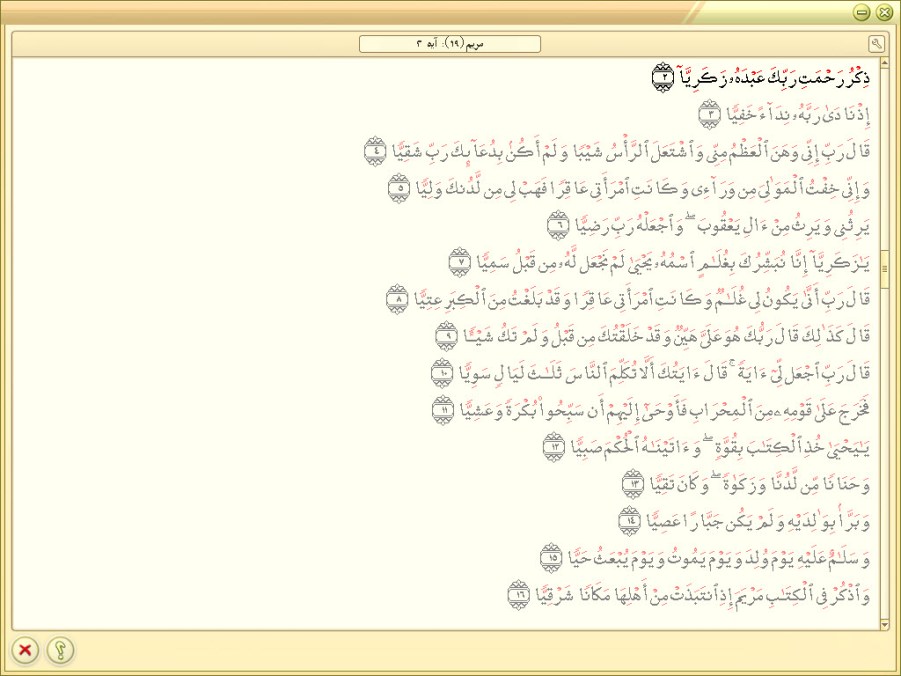Image resolution: width=901 pixels, height=676 pixels.
Task: Select verse marker number 11
Action: (x=443, y=410)
